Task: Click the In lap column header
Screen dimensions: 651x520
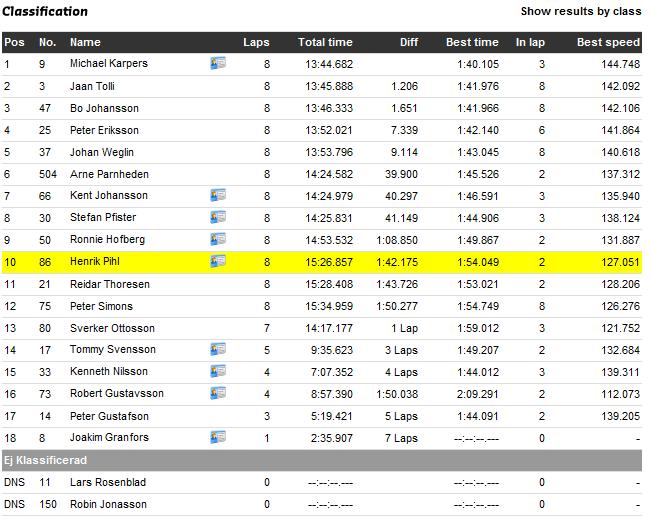Action: (x=530, y=42)
